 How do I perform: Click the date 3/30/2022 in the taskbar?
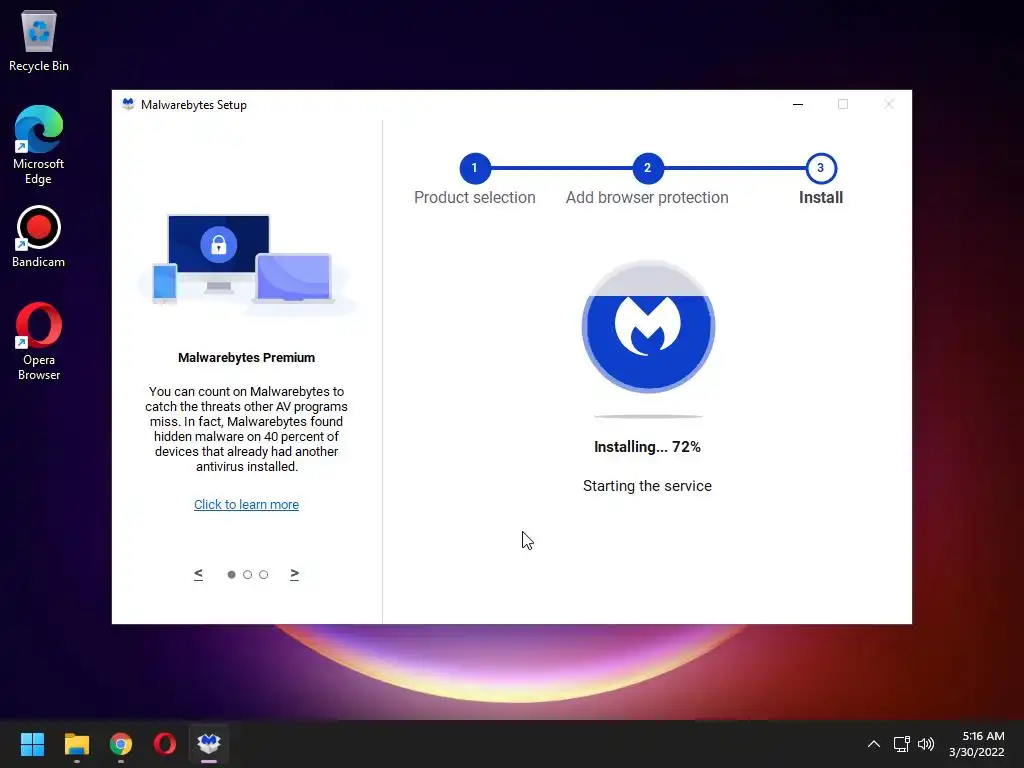click(x=977, y=752)
